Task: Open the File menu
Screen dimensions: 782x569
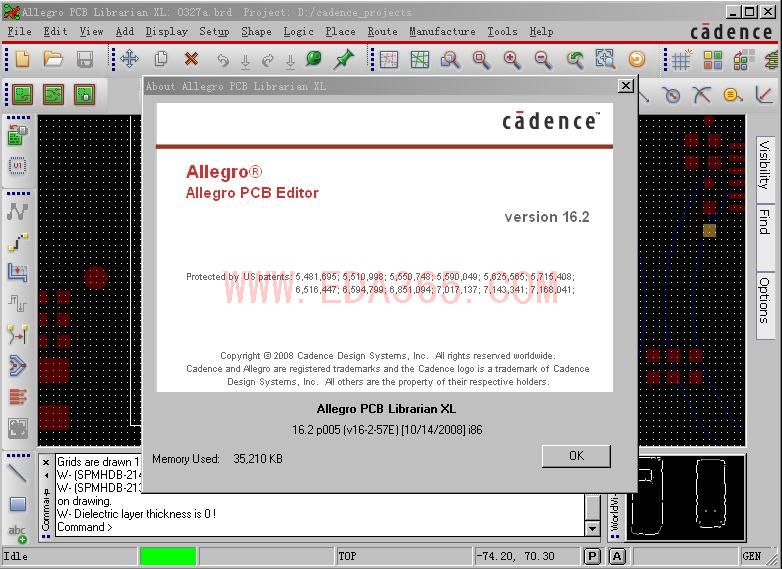Action: (x=19, y=31)
